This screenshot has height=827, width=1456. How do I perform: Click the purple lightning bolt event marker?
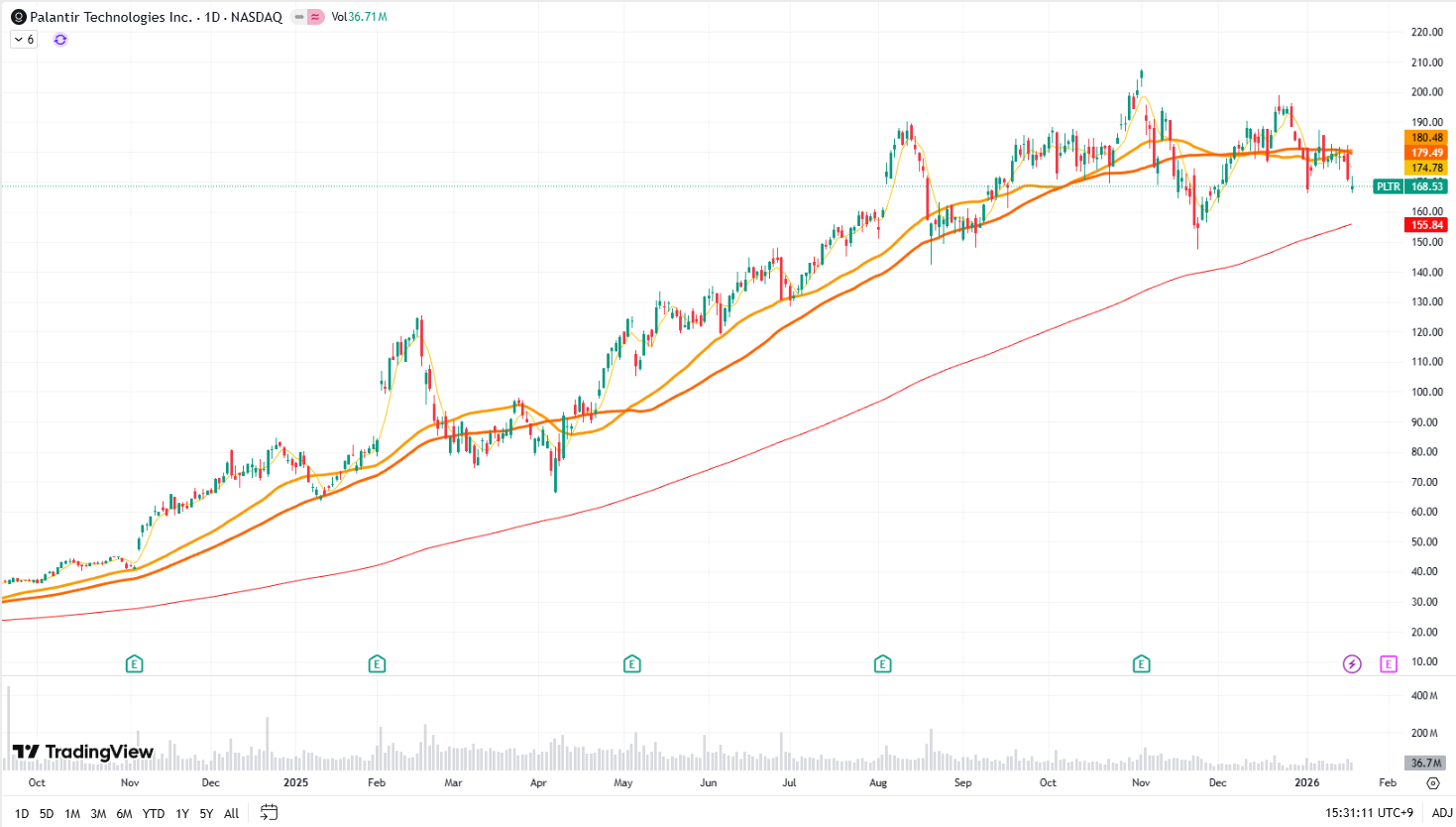(1352, 663)
